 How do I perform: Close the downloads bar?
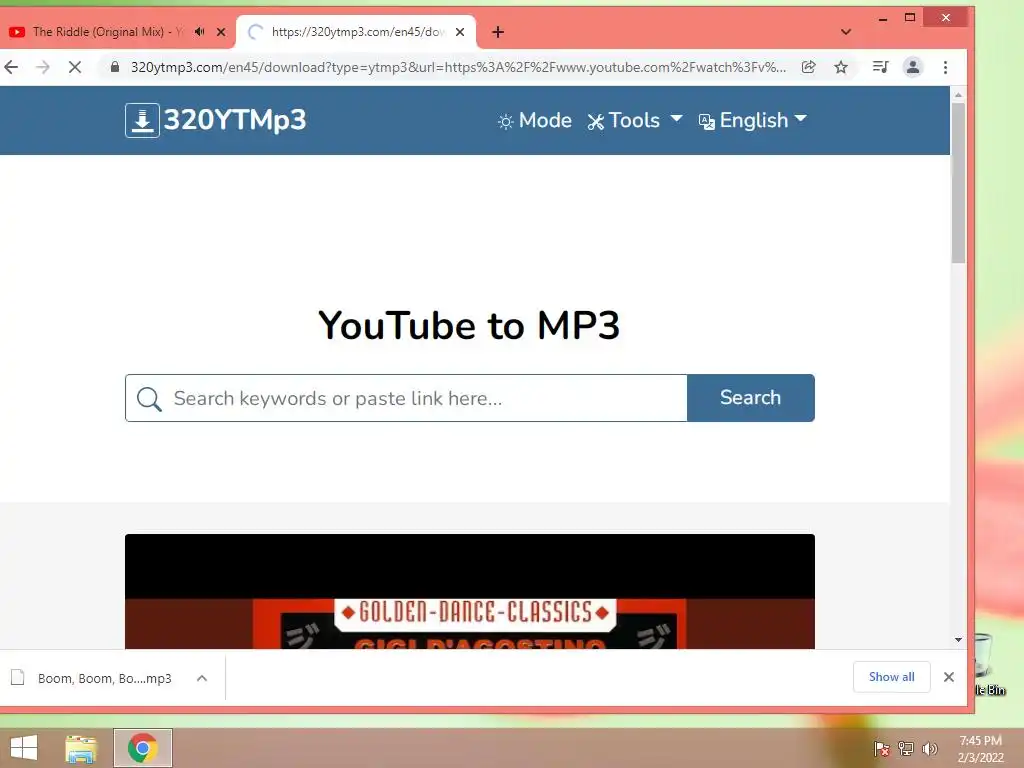[949, 677]
